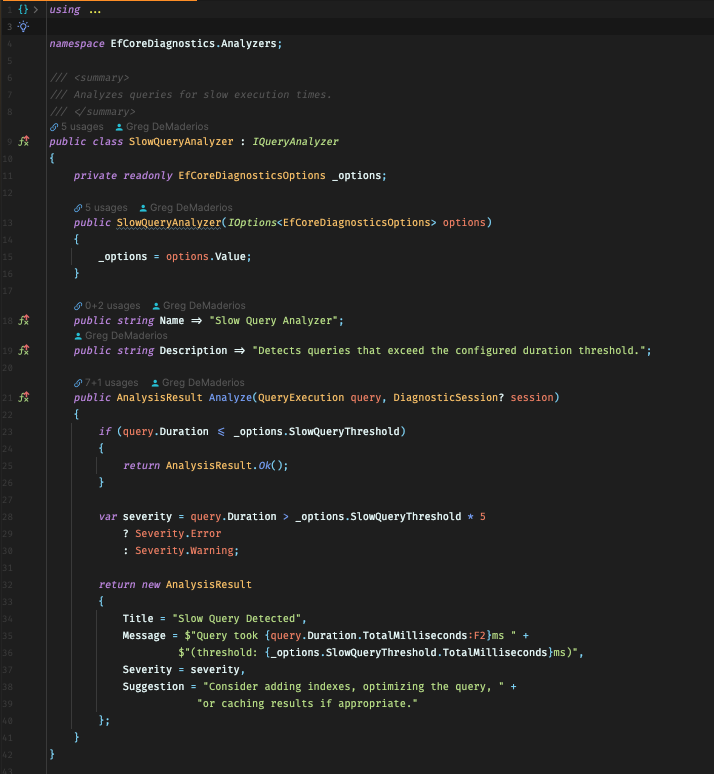
Task: Click the Message property in the initializer
Action: tap(144, 636)
